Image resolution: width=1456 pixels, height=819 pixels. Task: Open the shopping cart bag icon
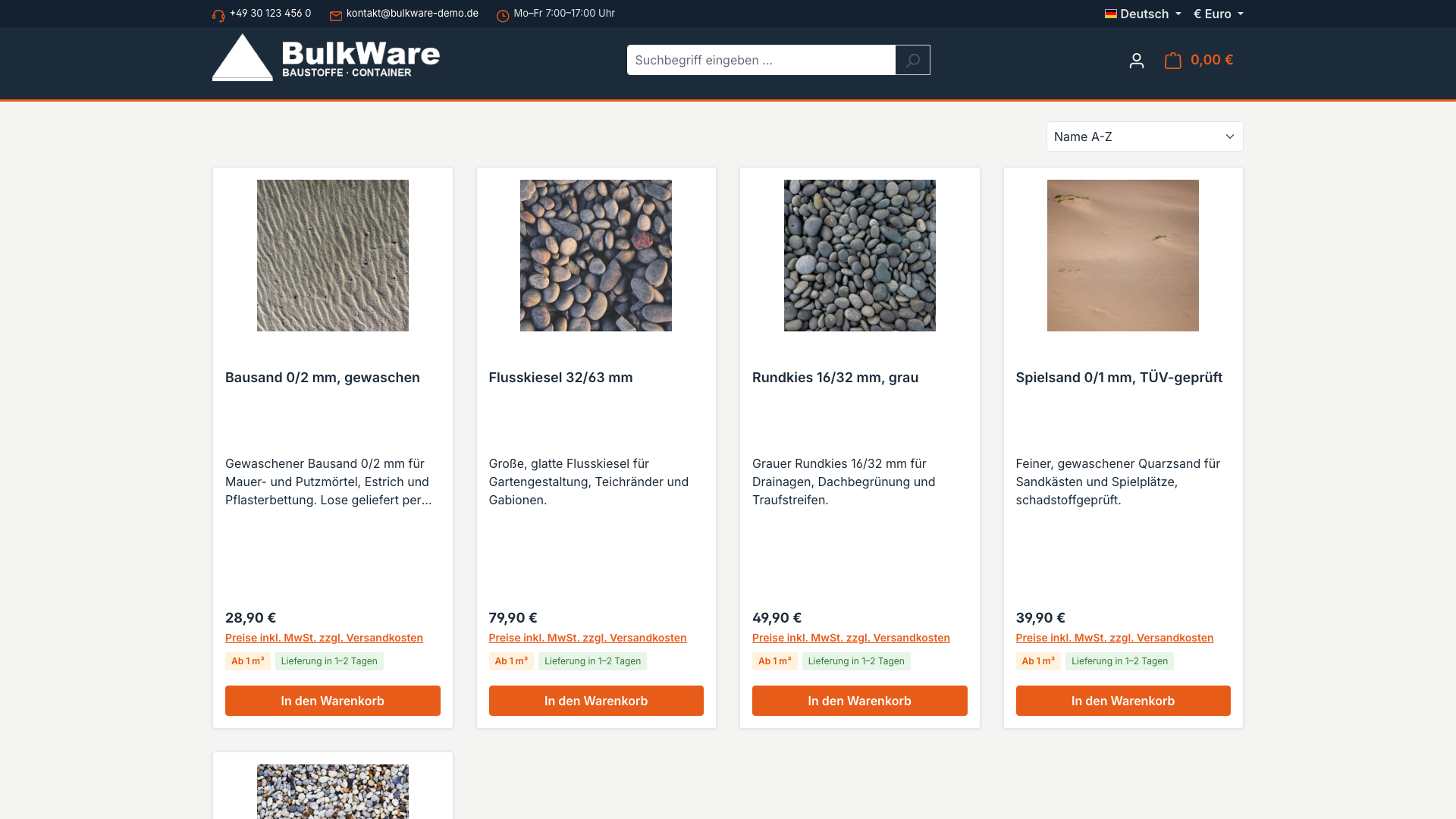point(1173,60)
